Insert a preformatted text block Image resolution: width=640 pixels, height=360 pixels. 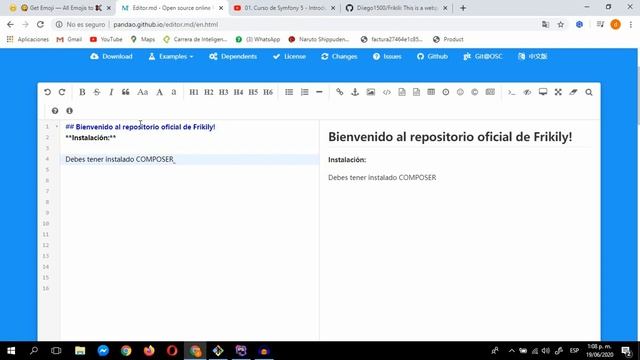[x=402, y=92]
